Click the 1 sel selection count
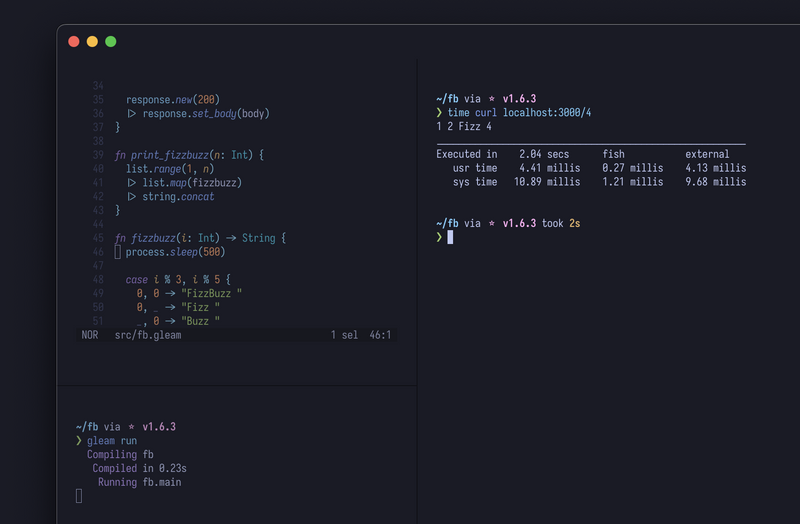The height and width of the screenshot is (524, 800). [344, 336]
